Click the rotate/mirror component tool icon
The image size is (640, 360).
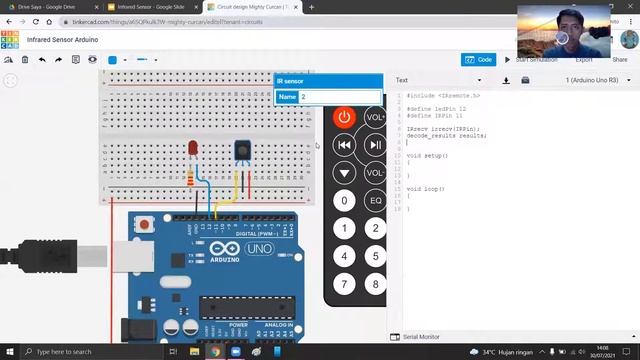8,60
